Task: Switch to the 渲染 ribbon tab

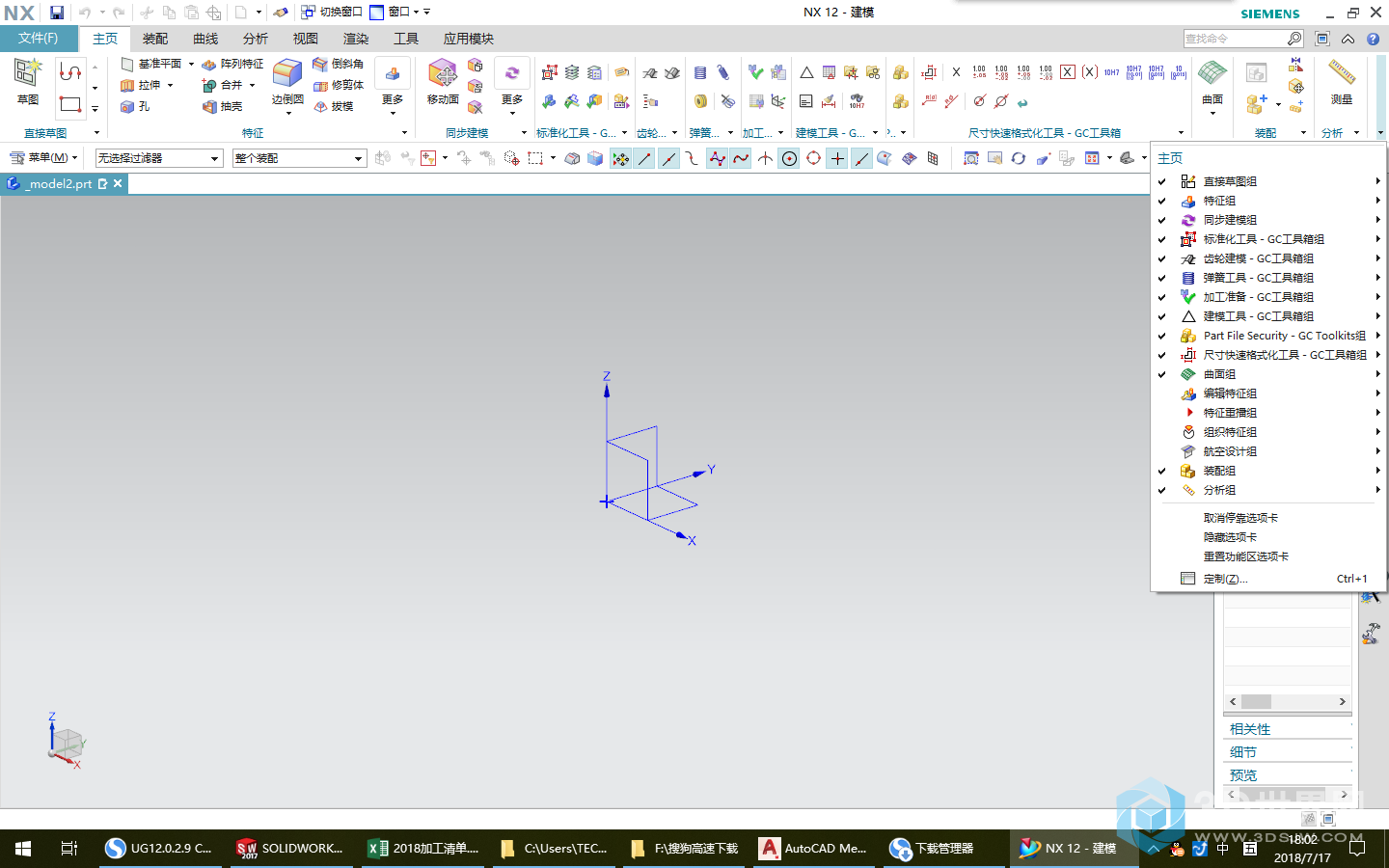Action: click(x=356, y=39)
